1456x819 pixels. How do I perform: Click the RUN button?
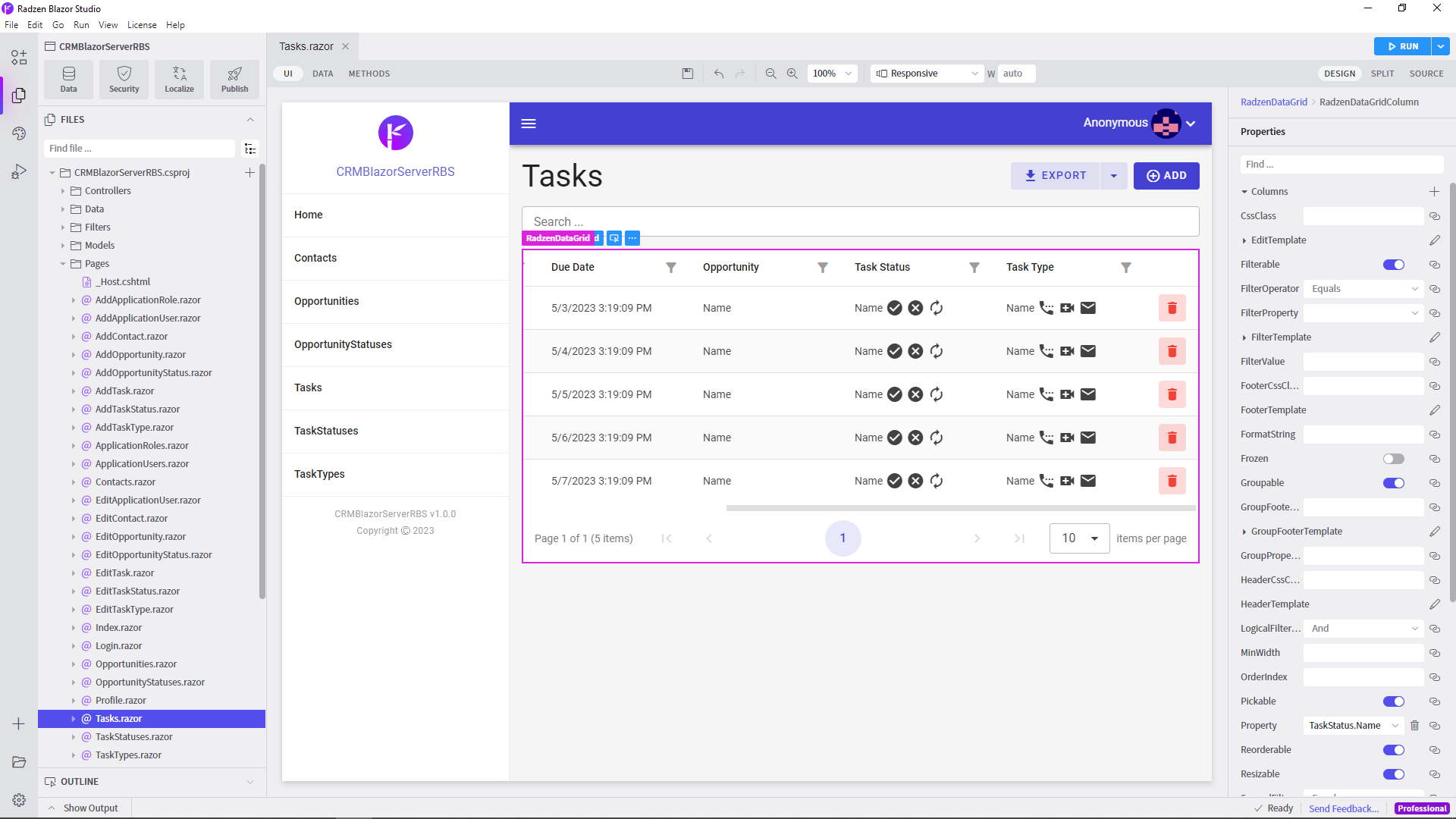(x=1401, y=46)
